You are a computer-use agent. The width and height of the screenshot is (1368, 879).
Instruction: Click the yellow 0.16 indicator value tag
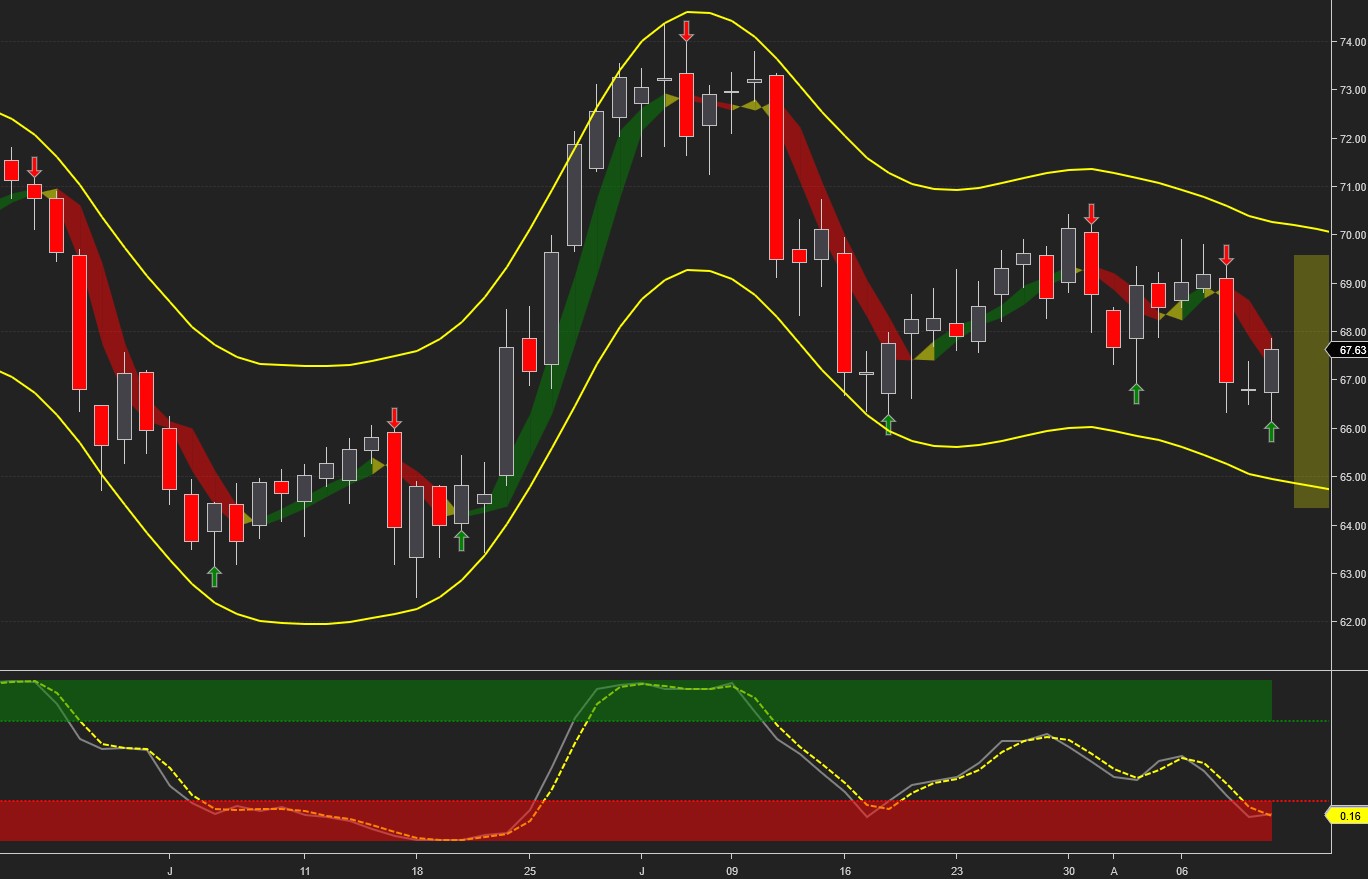[1348, 816]
